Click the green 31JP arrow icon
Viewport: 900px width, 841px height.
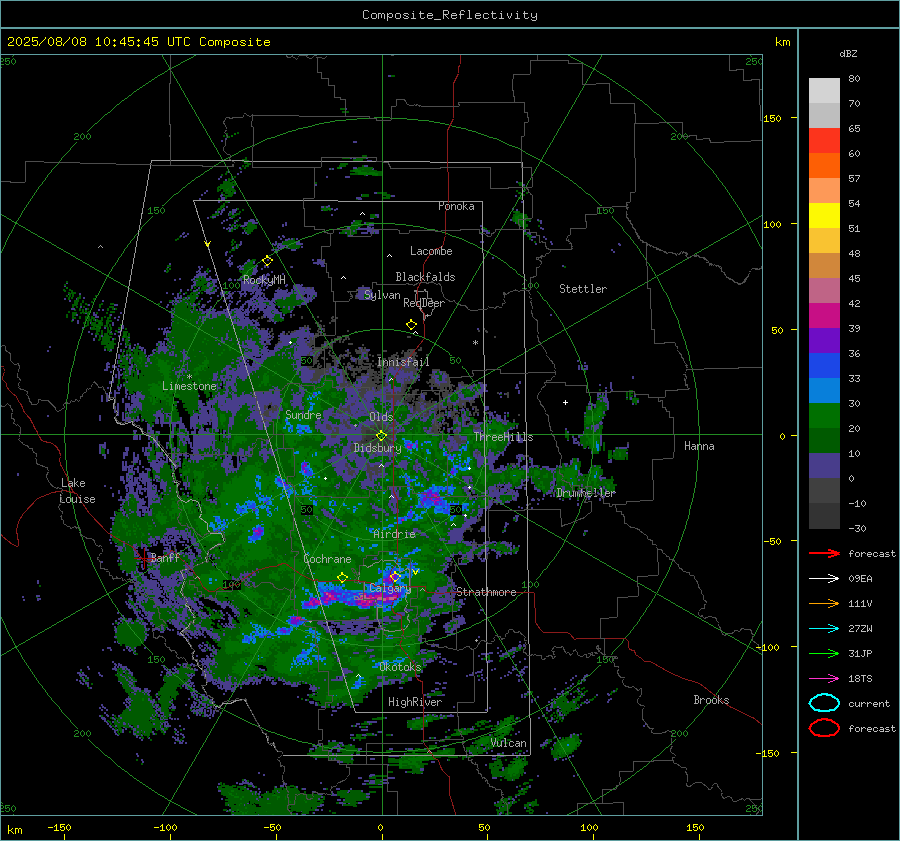824,653
